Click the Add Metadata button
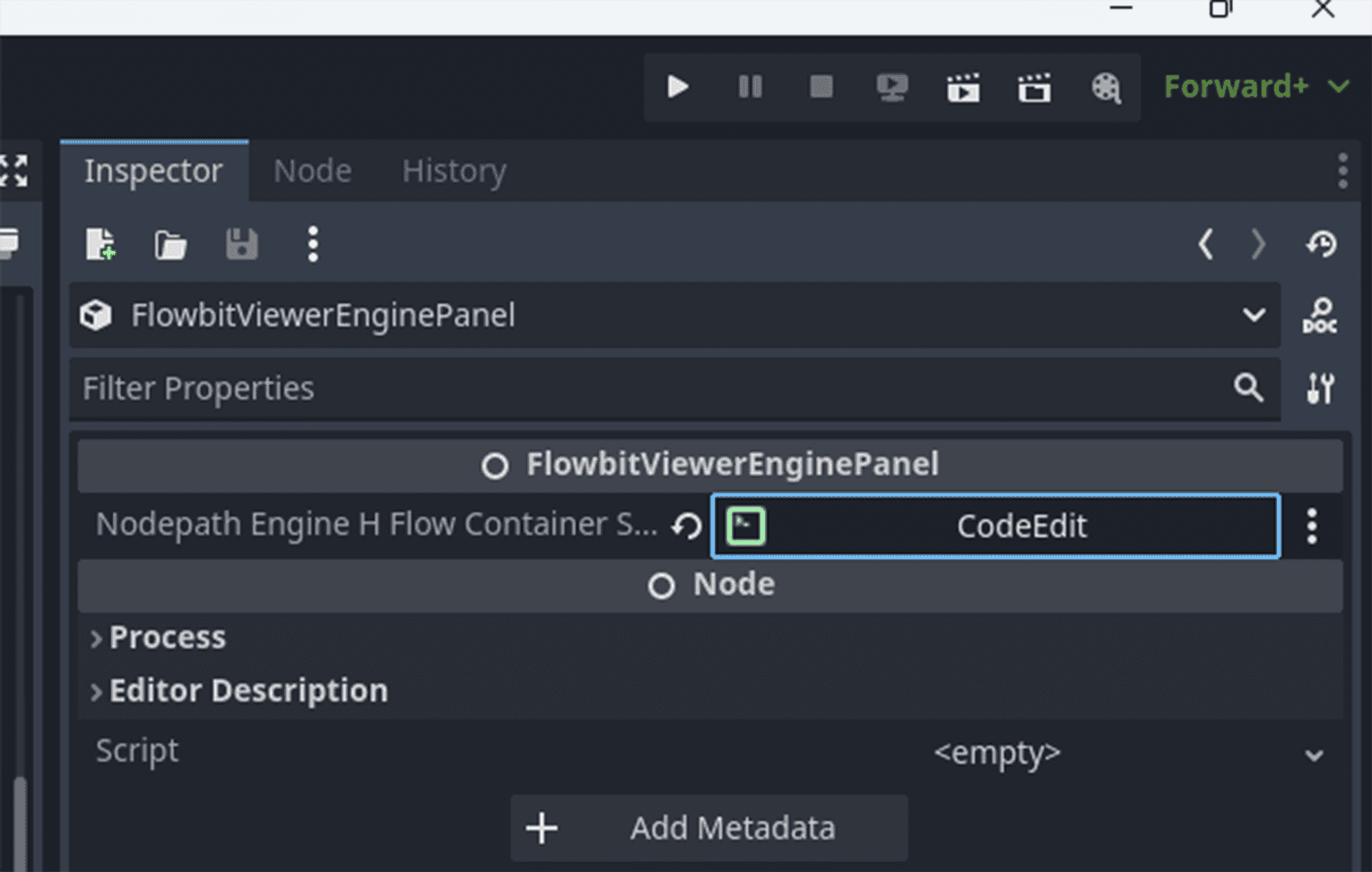Screen dimensions: 1372x872 708,828
